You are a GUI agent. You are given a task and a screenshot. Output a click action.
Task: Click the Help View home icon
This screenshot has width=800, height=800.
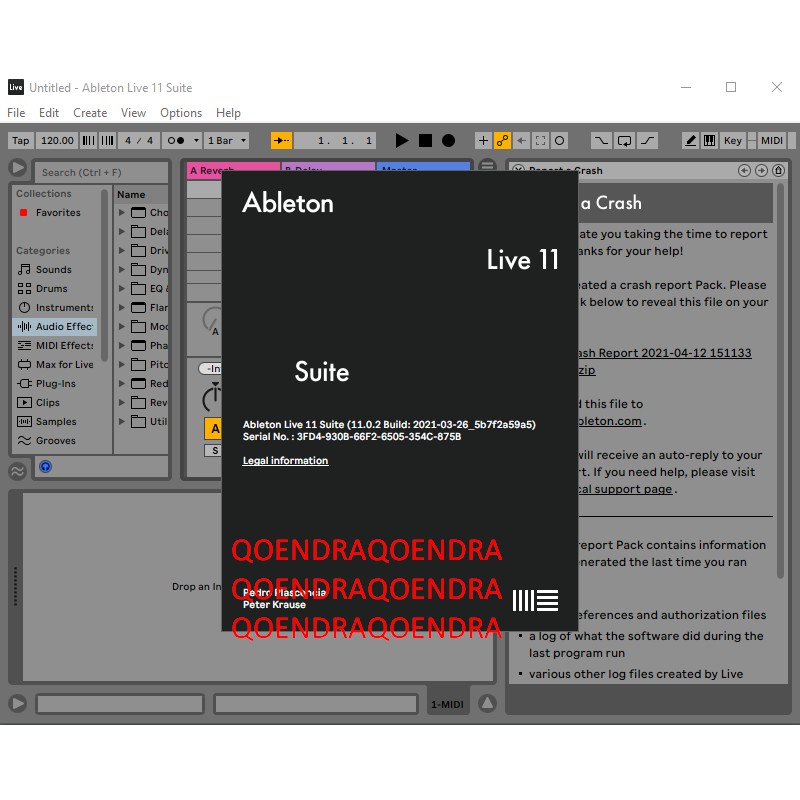(778, 170)
